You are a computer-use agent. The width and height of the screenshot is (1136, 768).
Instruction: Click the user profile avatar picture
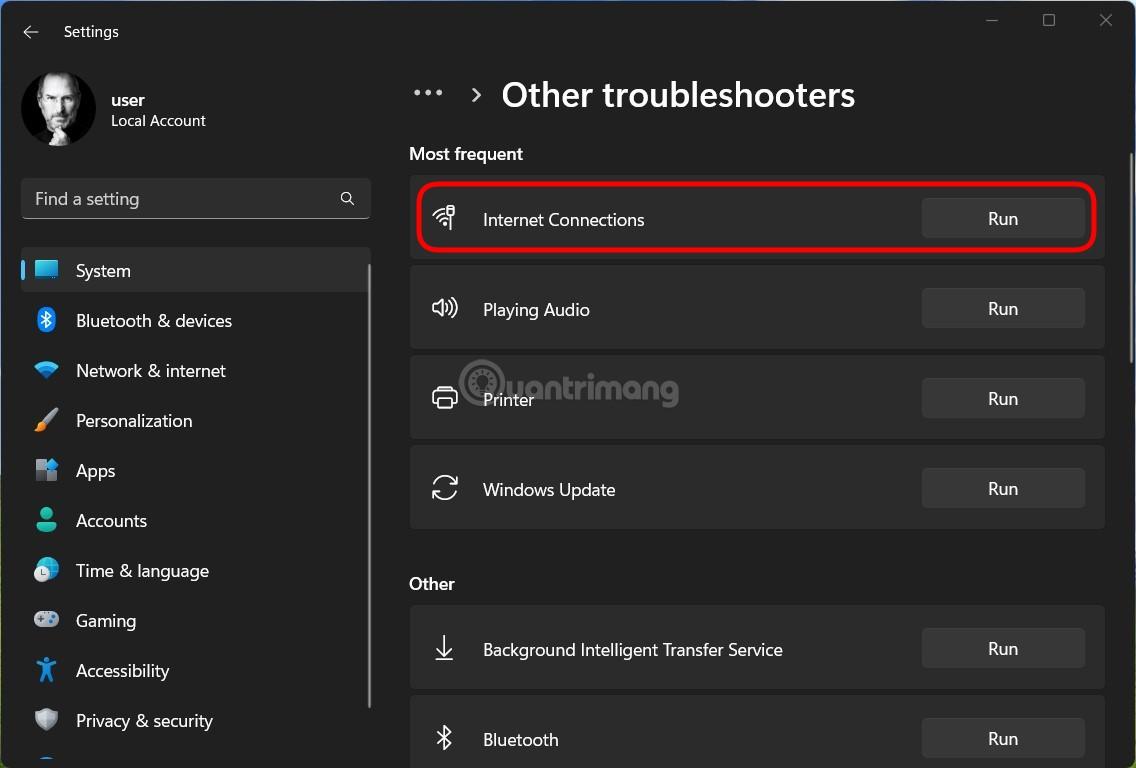58,109
